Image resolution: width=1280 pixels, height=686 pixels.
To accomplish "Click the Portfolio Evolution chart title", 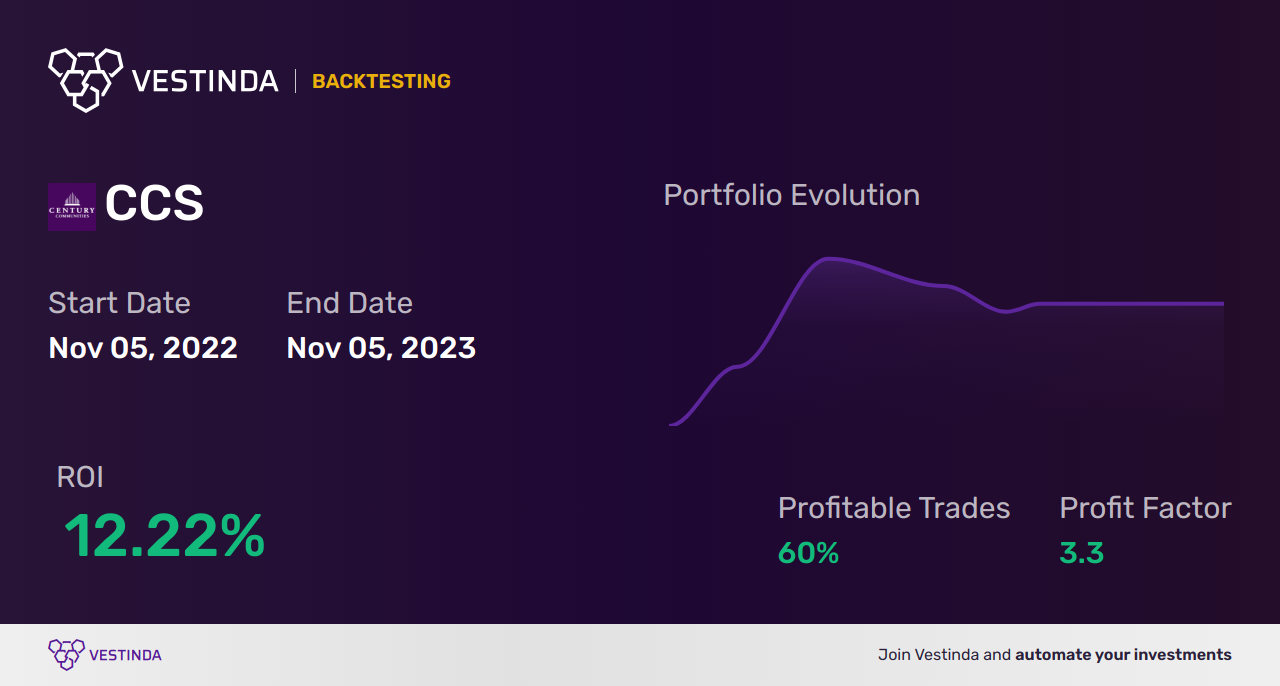I will pos(791,195).
